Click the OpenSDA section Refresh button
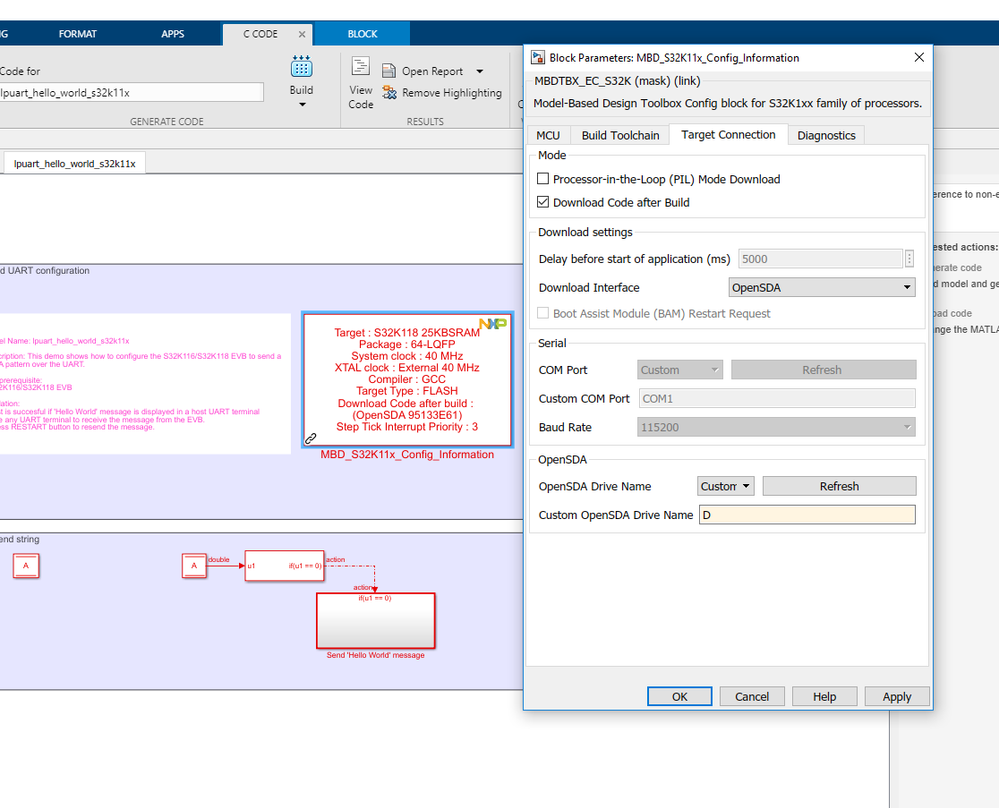This screenshot has height=808, width=999. [839, 486]
